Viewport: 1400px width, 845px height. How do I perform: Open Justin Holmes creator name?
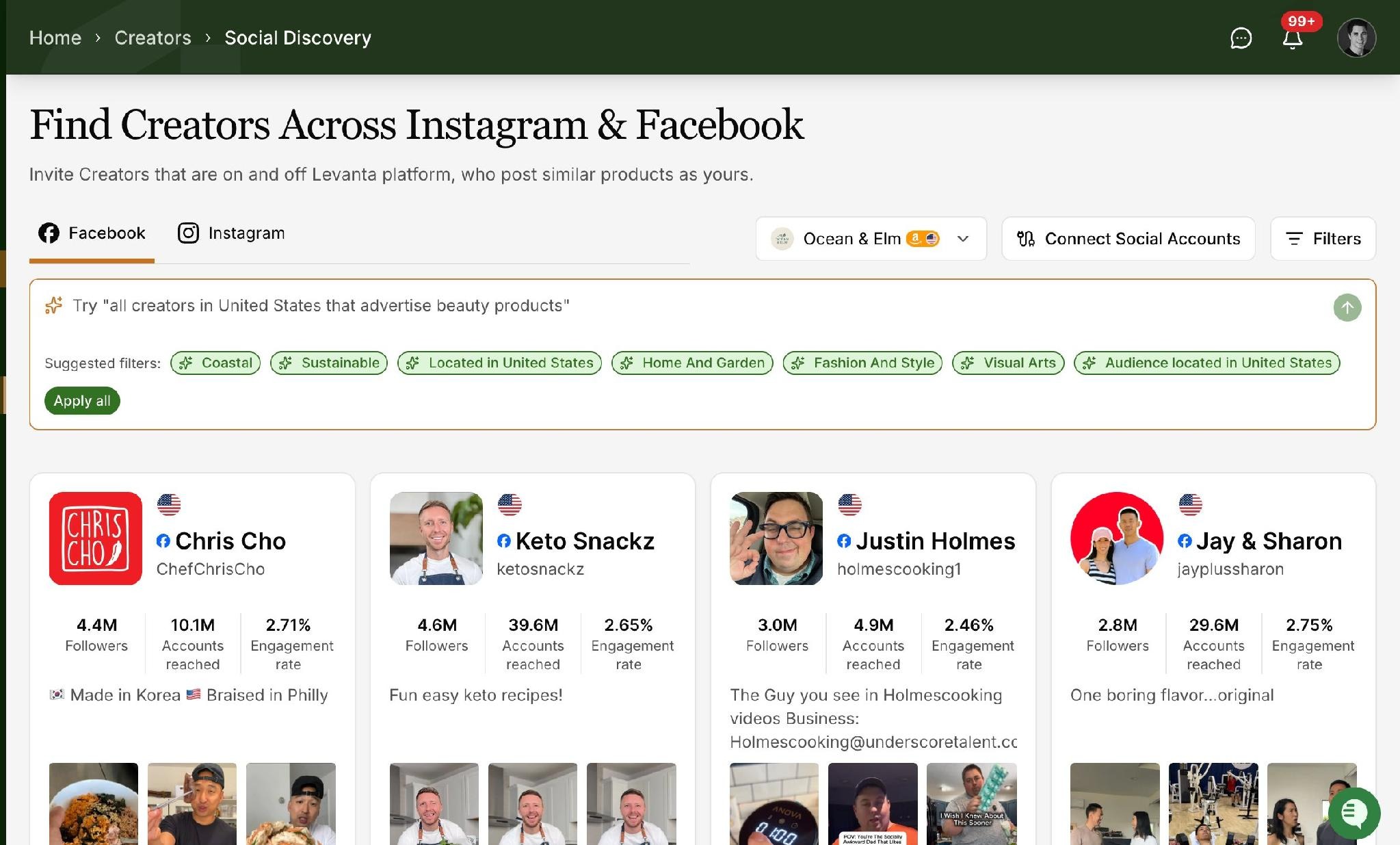936,541
